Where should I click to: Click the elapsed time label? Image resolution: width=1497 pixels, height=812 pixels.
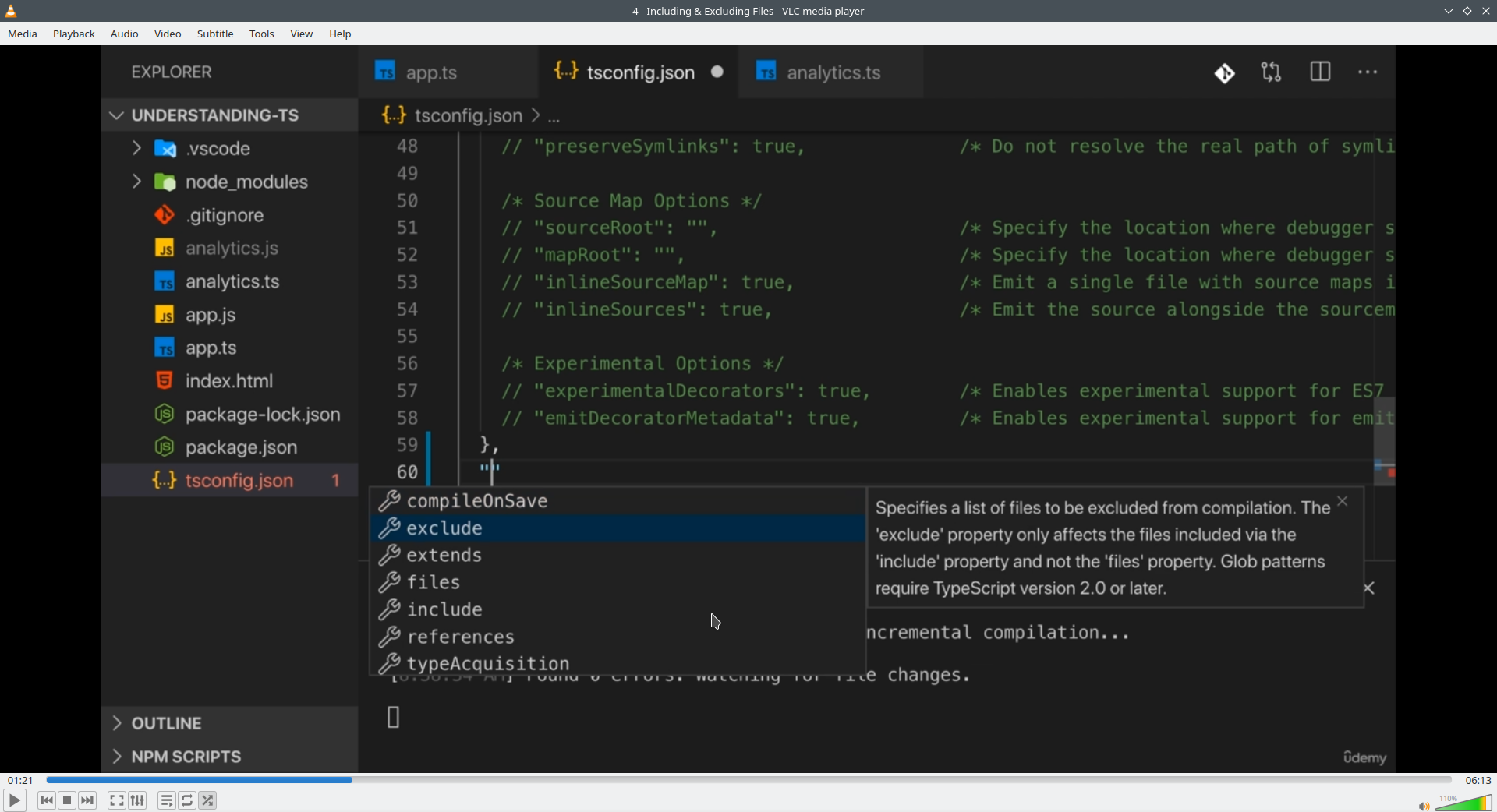point(20,780)
